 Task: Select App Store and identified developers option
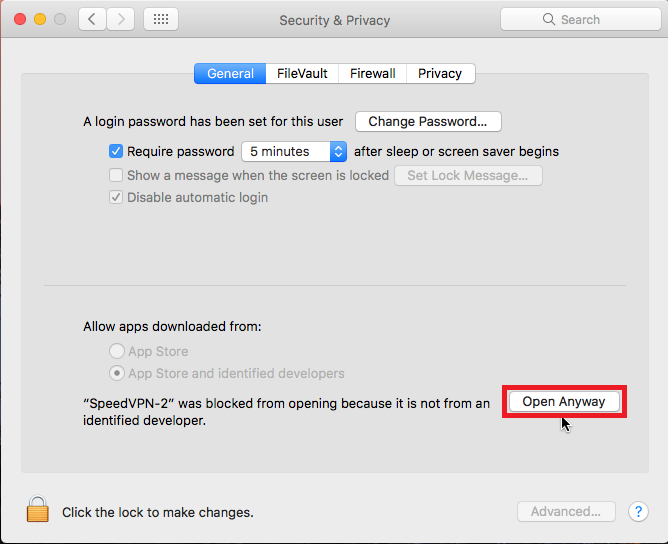tap(116, 373)
